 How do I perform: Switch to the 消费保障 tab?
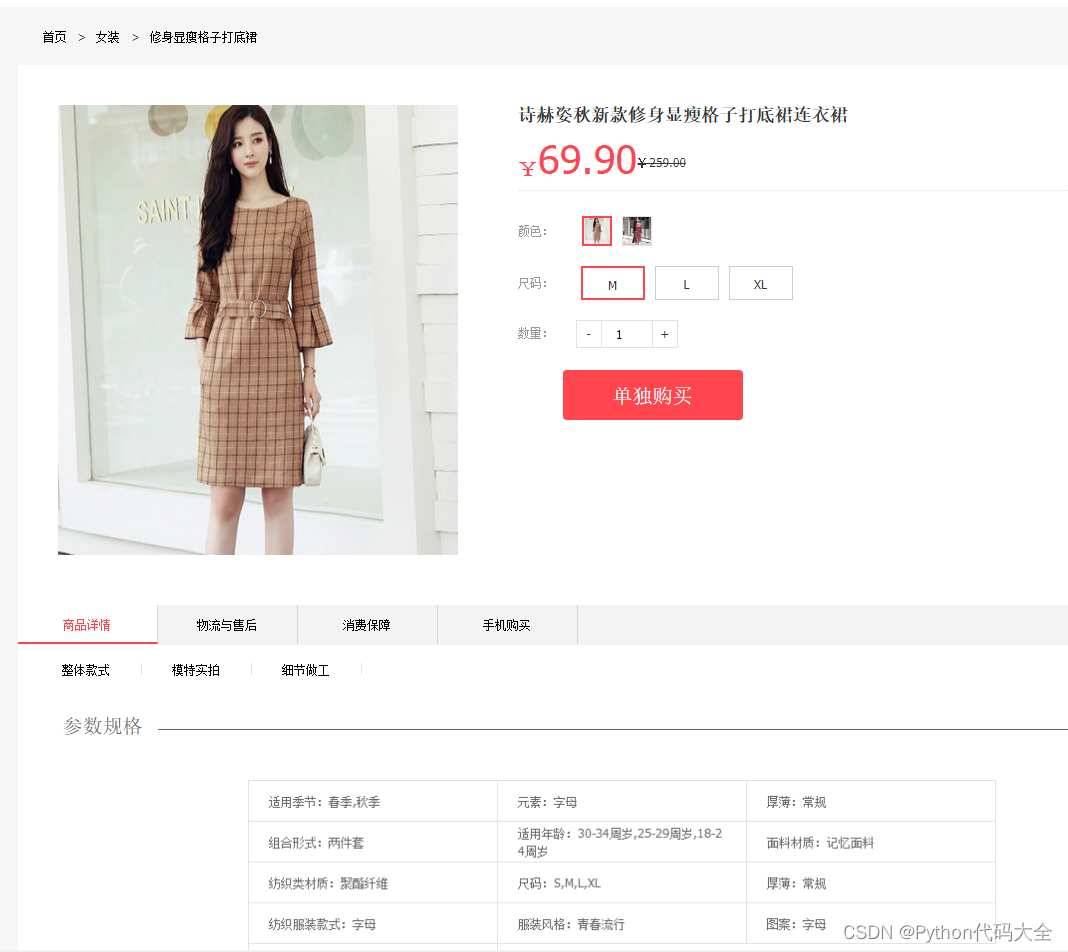(367, 625)
